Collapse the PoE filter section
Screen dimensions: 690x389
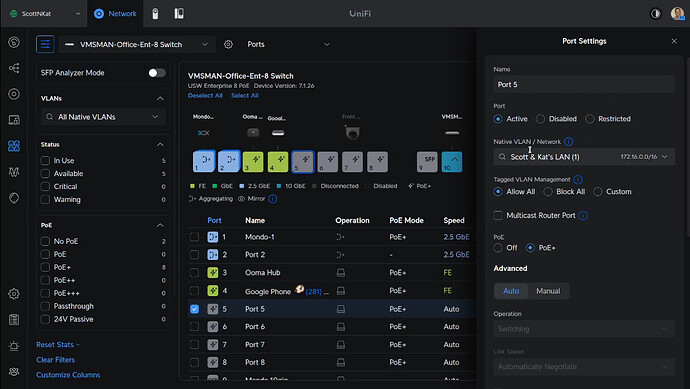160,225
